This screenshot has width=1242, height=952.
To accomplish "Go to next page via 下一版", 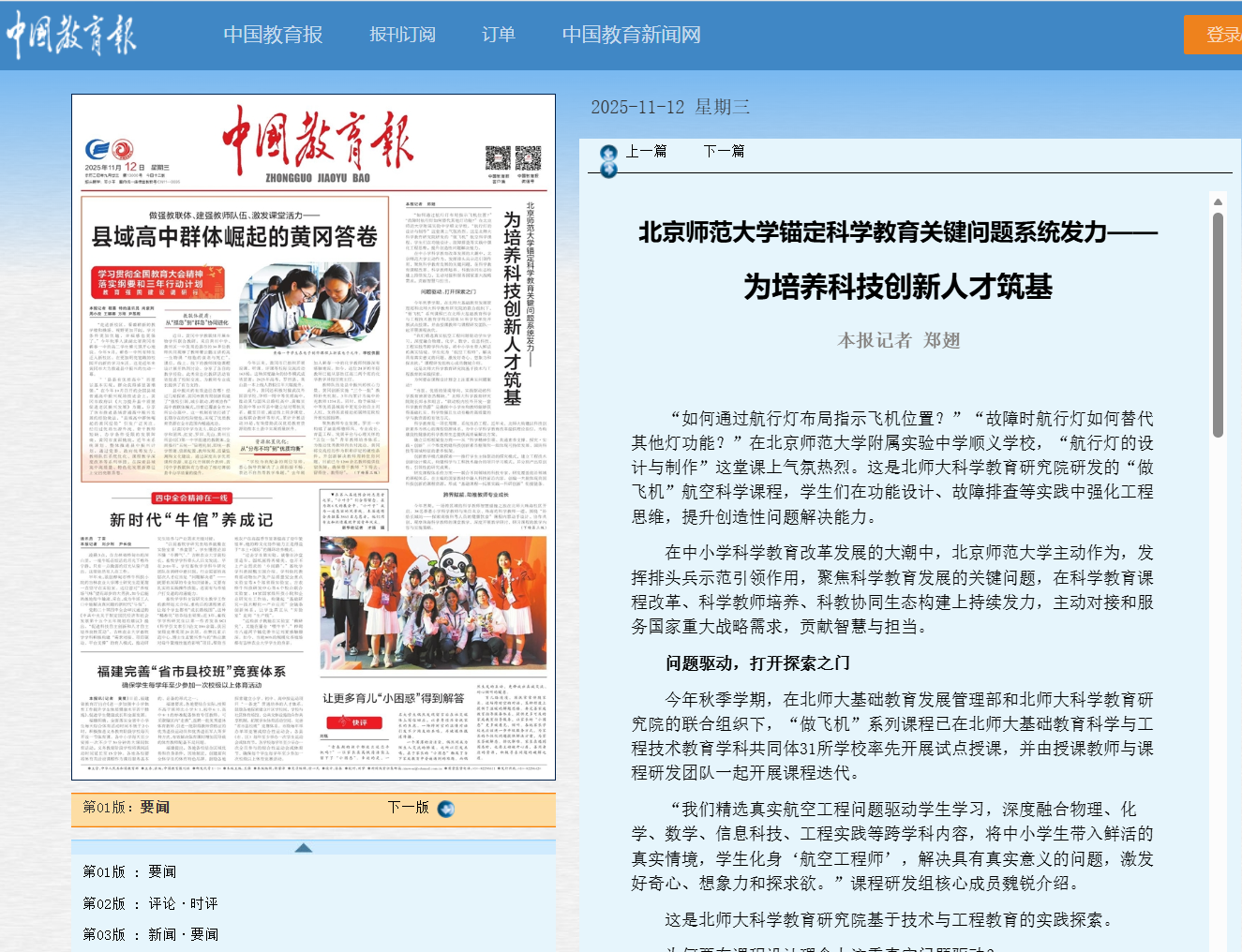I will [x=408, y=808].
